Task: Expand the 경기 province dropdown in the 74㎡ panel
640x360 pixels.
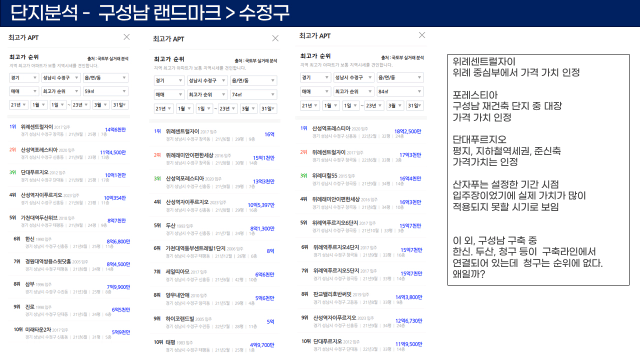Action: coord(169,80)
